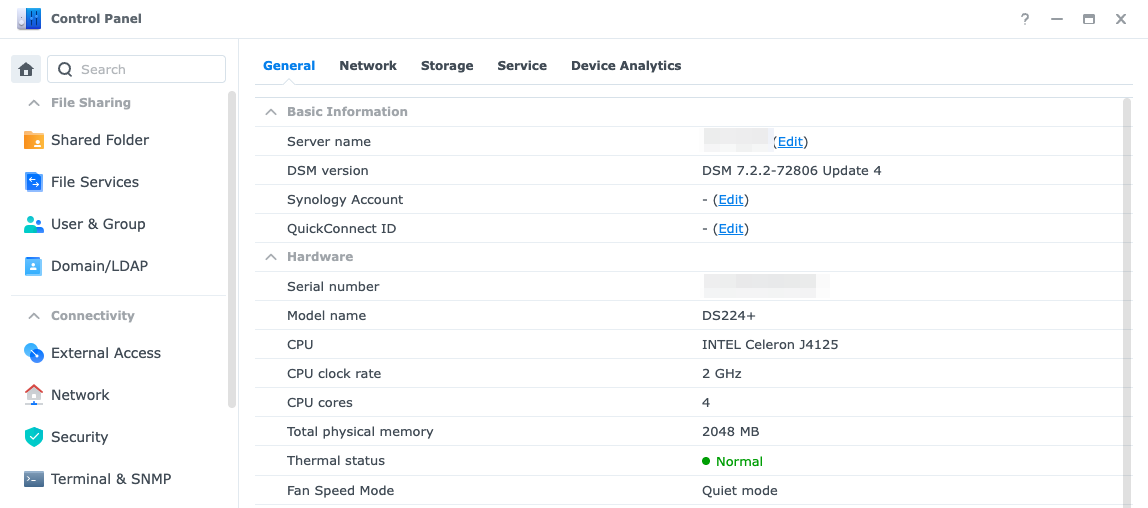Viewport: 1148px width, 508px height.
Task: Click the Quiet mode fan speed value
Action: click(739, 490)
